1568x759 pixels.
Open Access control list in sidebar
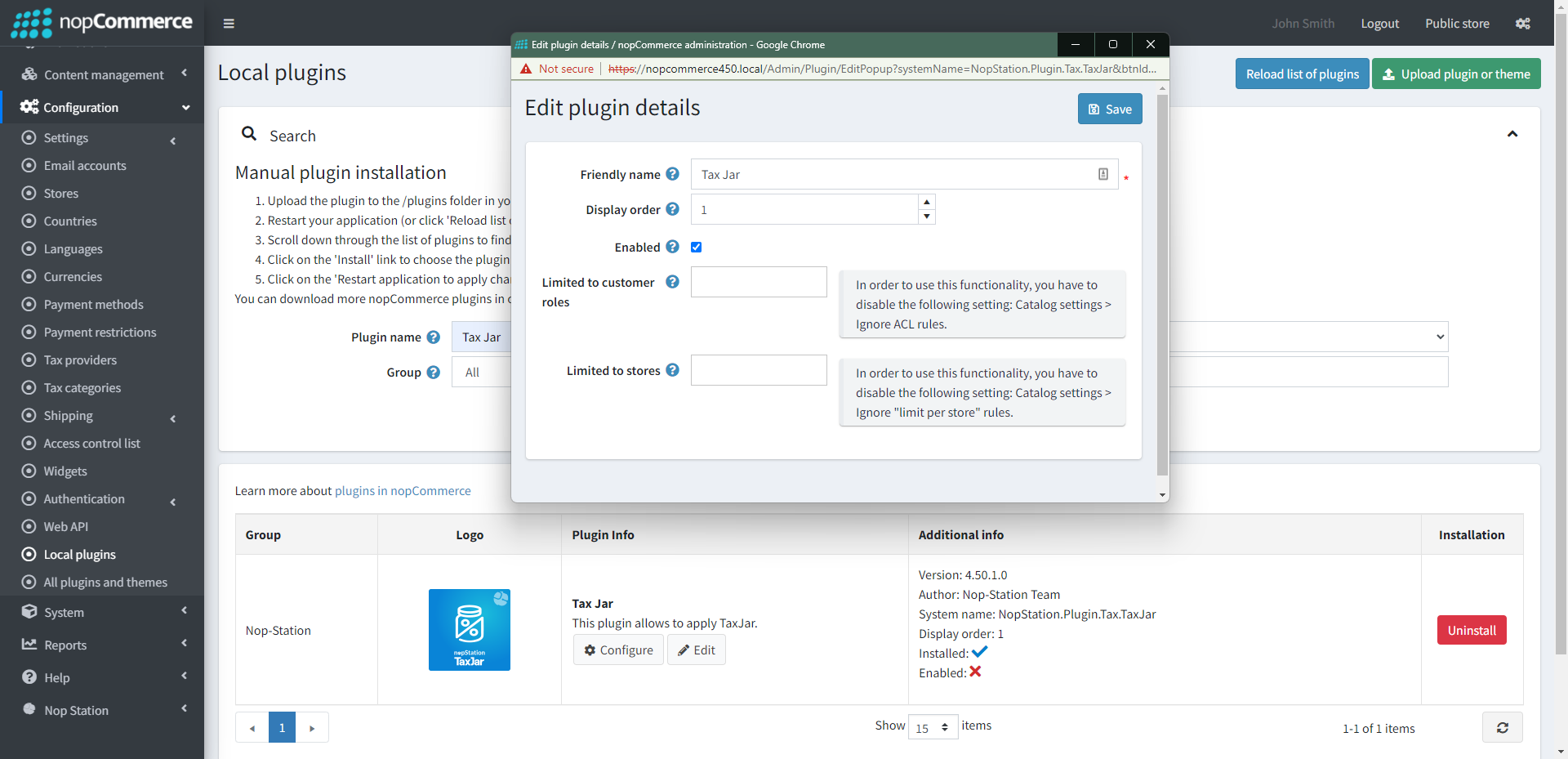(91, 444)
